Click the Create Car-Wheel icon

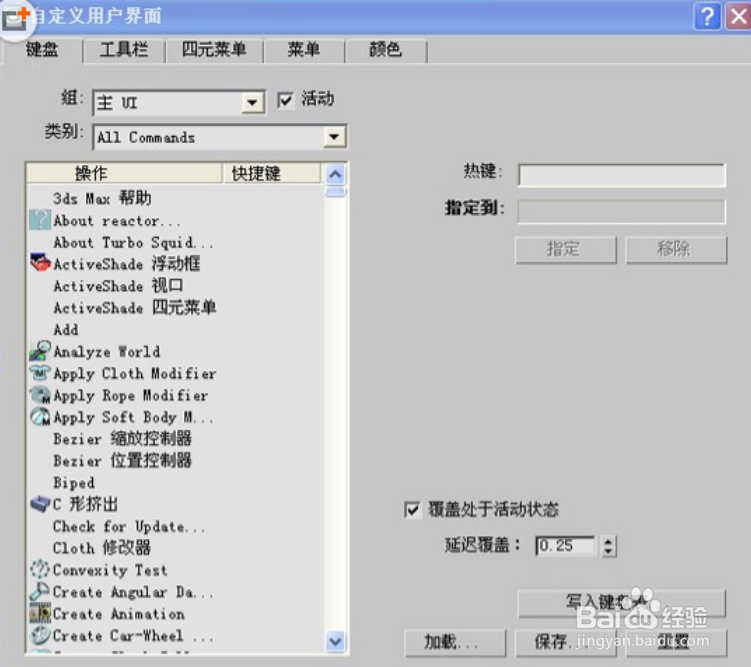tap(40, 635)
